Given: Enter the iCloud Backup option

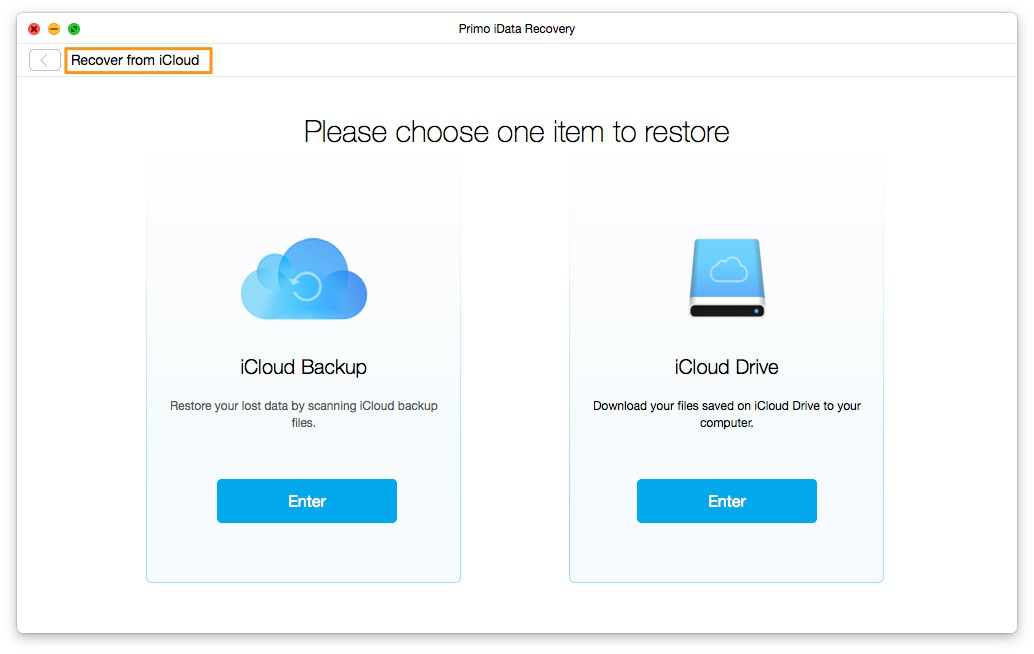Looking at the screenshot, I should point(307,501).
